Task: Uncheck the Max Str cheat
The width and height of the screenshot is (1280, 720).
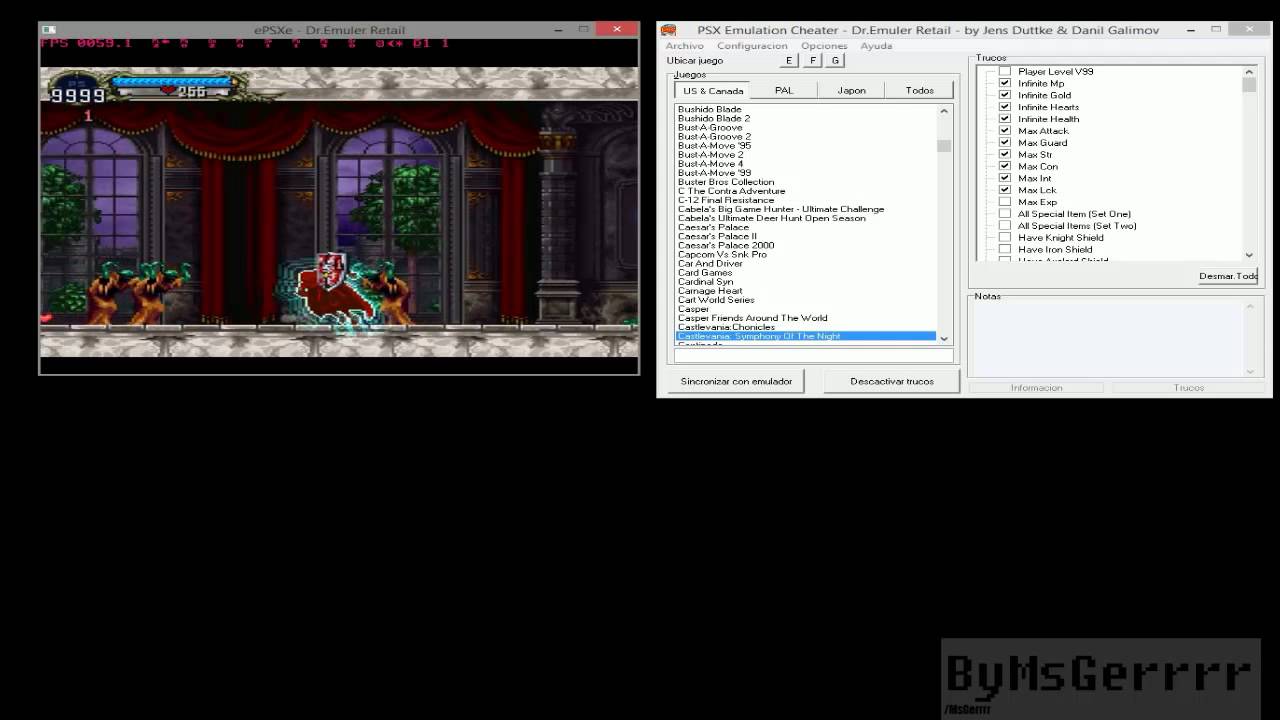Action: (1005, 155)
